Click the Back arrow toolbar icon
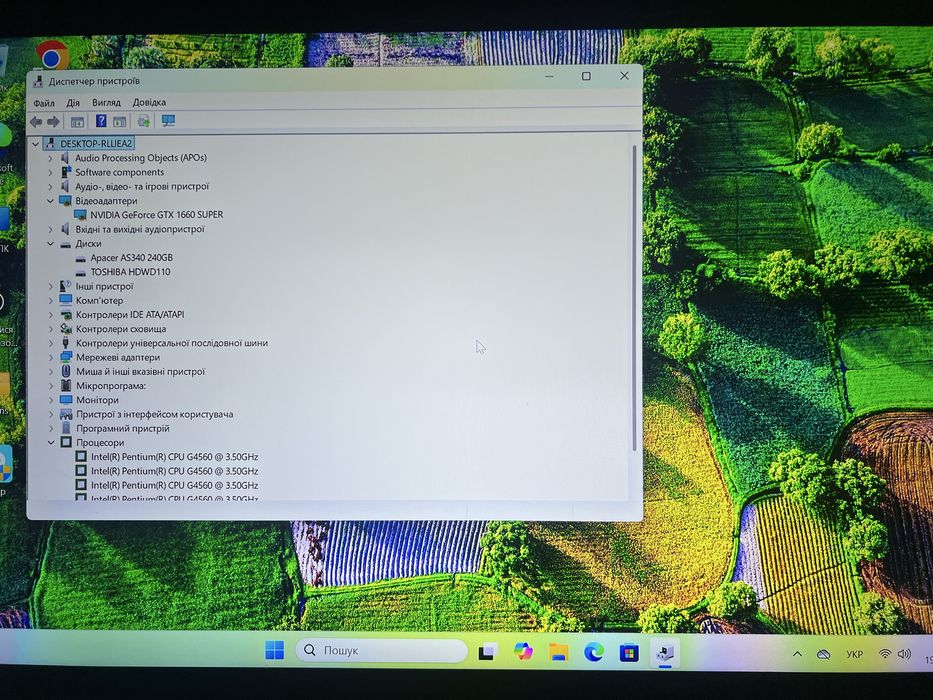Screen dimensions: 933x700 coord(36,122)
